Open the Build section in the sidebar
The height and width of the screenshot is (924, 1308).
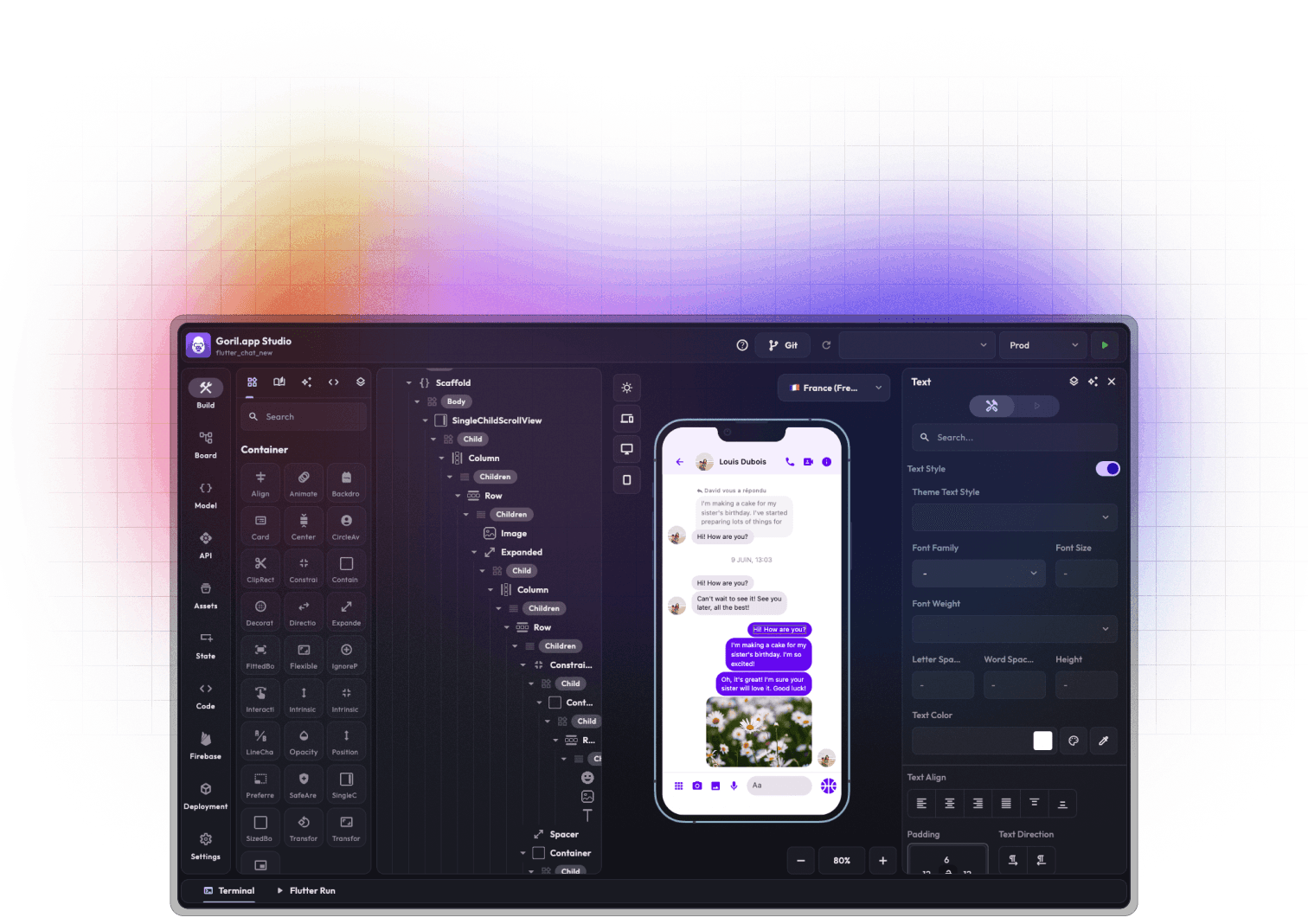click(x=206, y=394)
